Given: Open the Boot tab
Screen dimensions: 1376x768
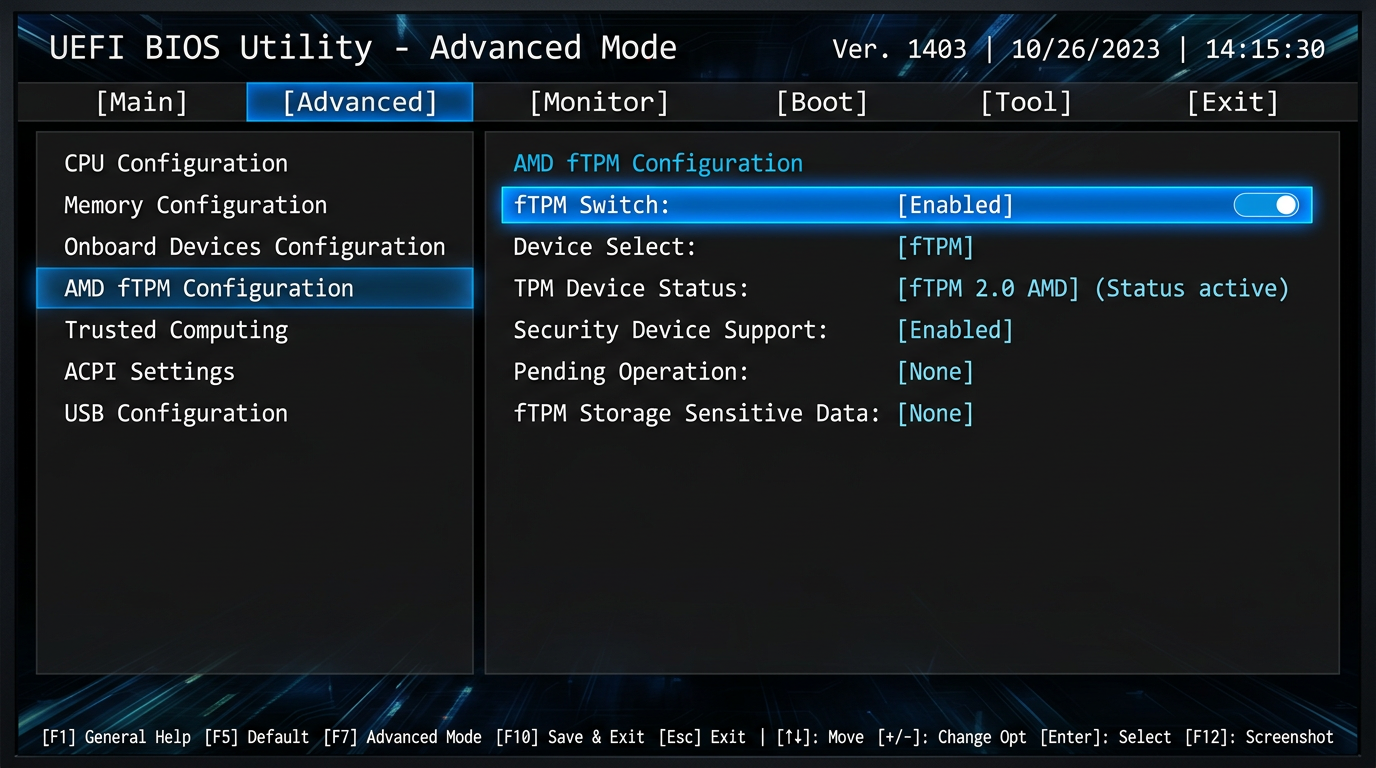Looking at the screenshot, I should pyautogui.click(x=821, y=101).
